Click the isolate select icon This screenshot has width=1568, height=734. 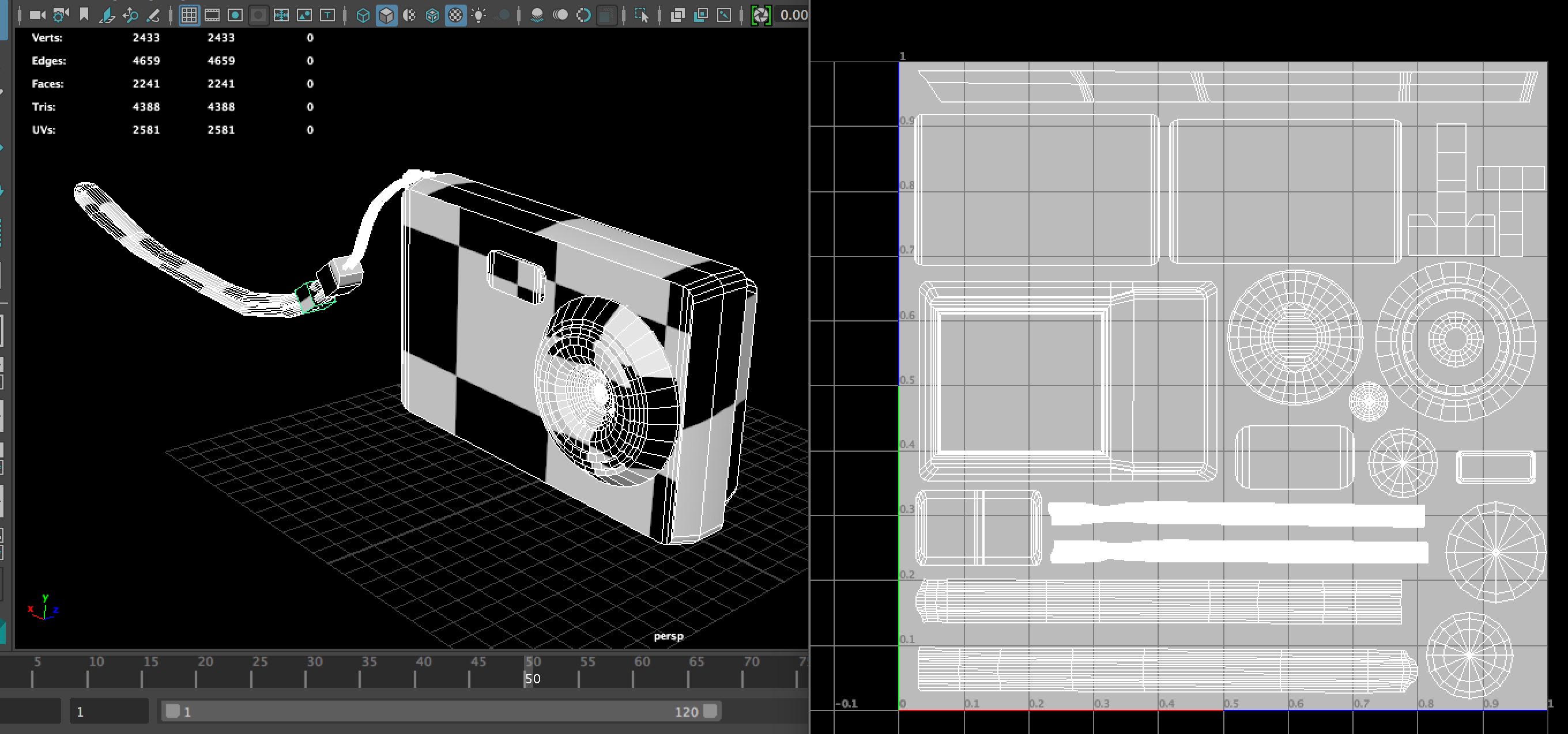(642, 15)
